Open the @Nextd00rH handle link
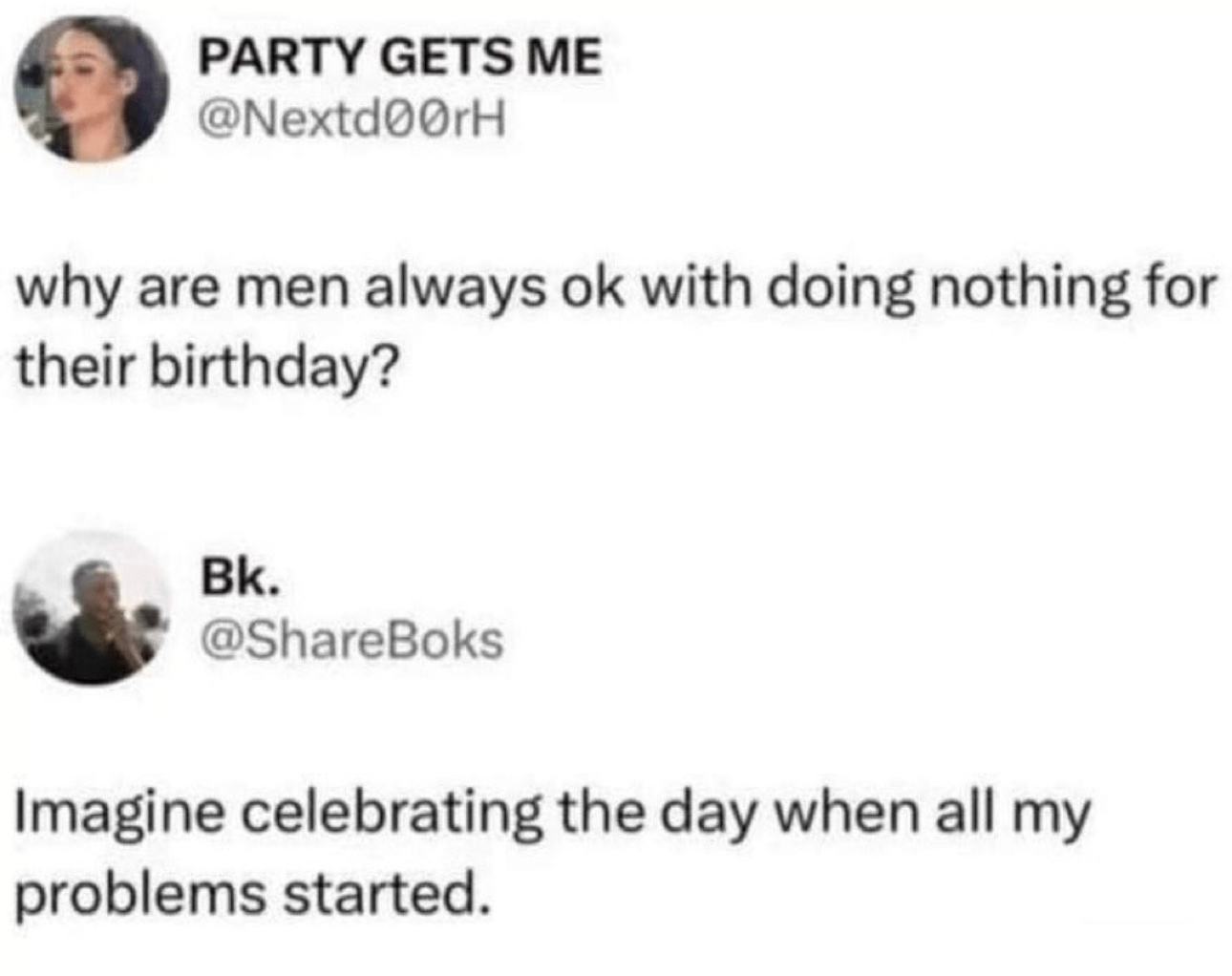 click(350, 120)
